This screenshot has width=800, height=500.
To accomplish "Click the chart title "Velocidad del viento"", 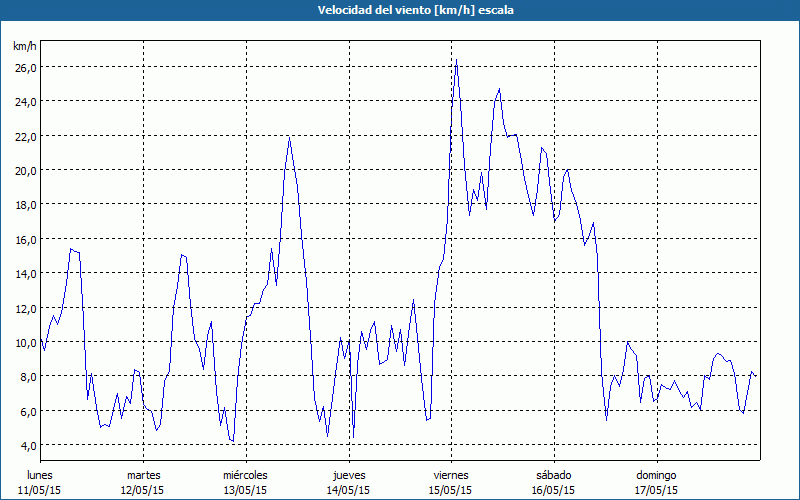I will tap(400, 10).
